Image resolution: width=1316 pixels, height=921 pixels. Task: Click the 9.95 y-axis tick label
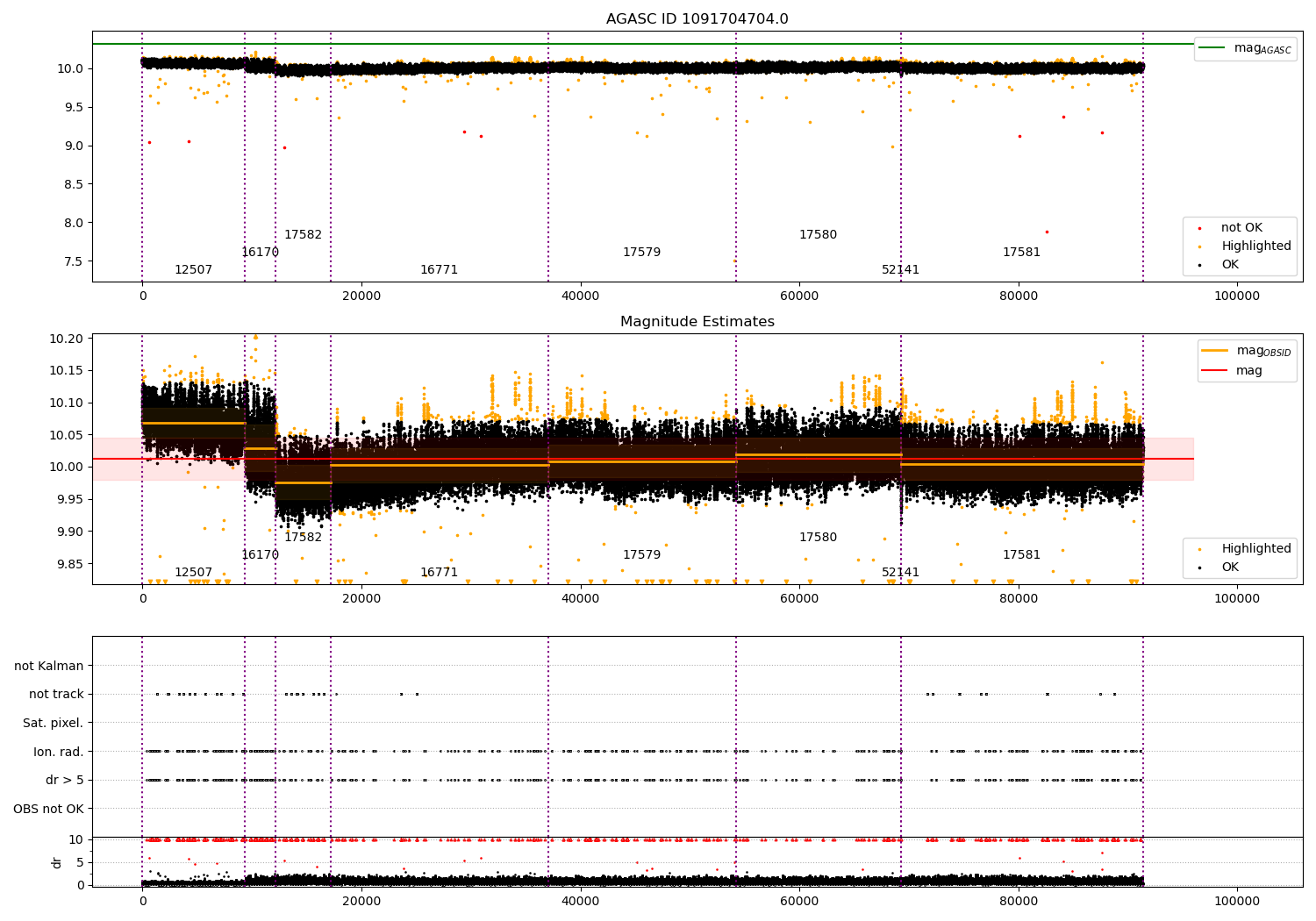69,500
